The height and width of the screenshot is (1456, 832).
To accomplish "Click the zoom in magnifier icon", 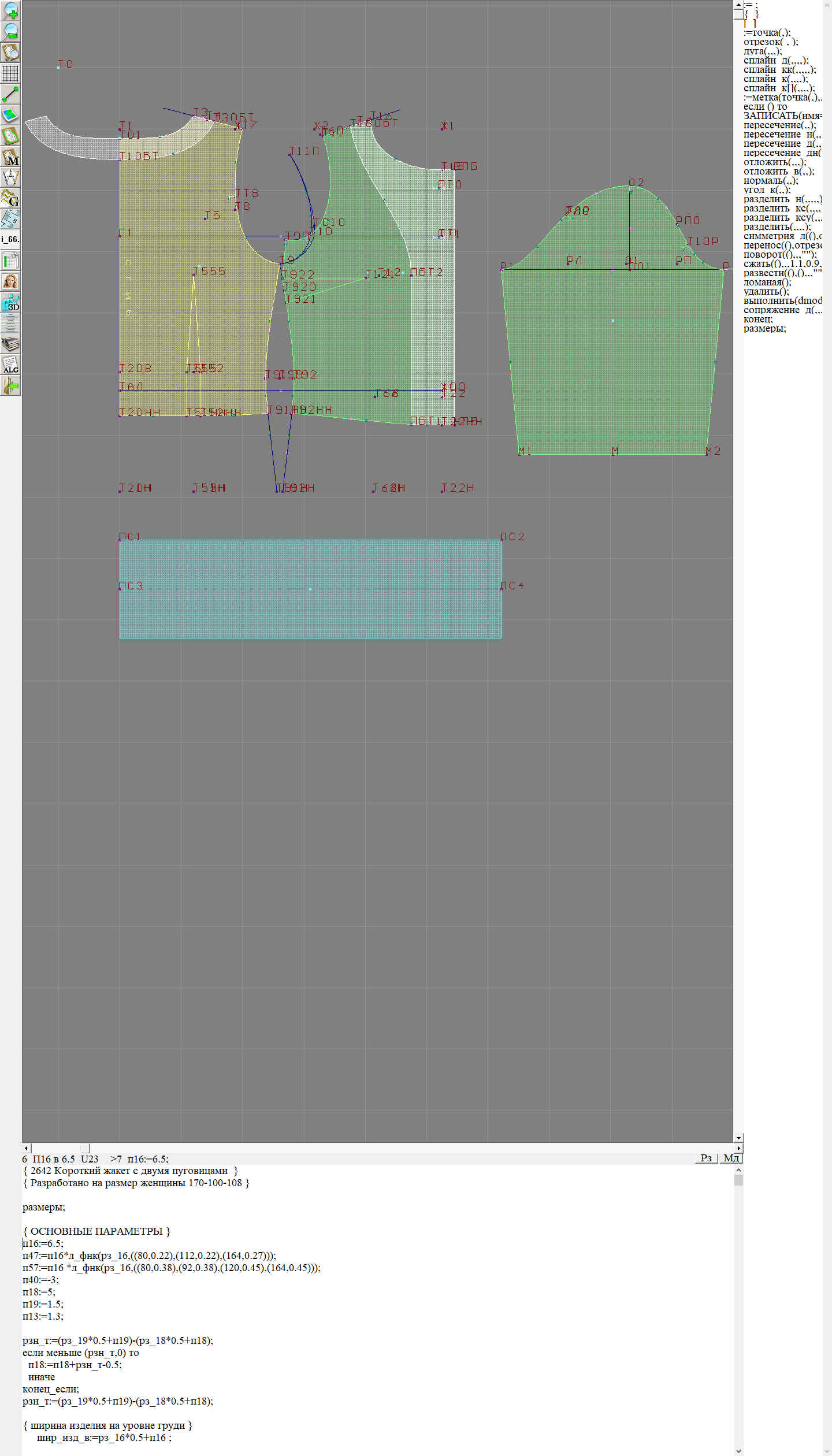I will coord(10,10).
